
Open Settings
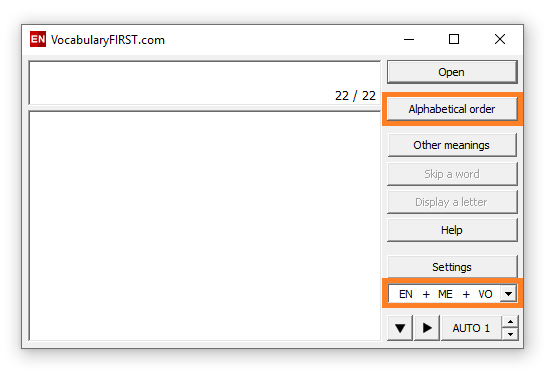(x=452, y=267)
